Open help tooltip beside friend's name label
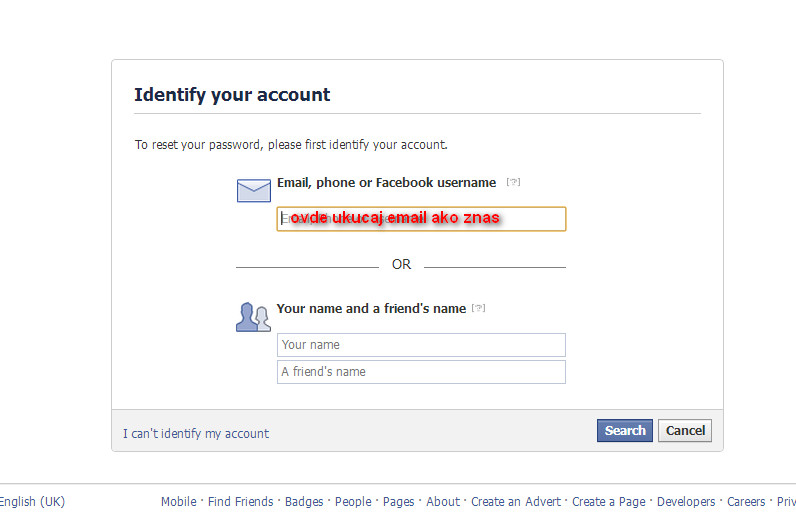796x514 pixels. click(478, 308)
